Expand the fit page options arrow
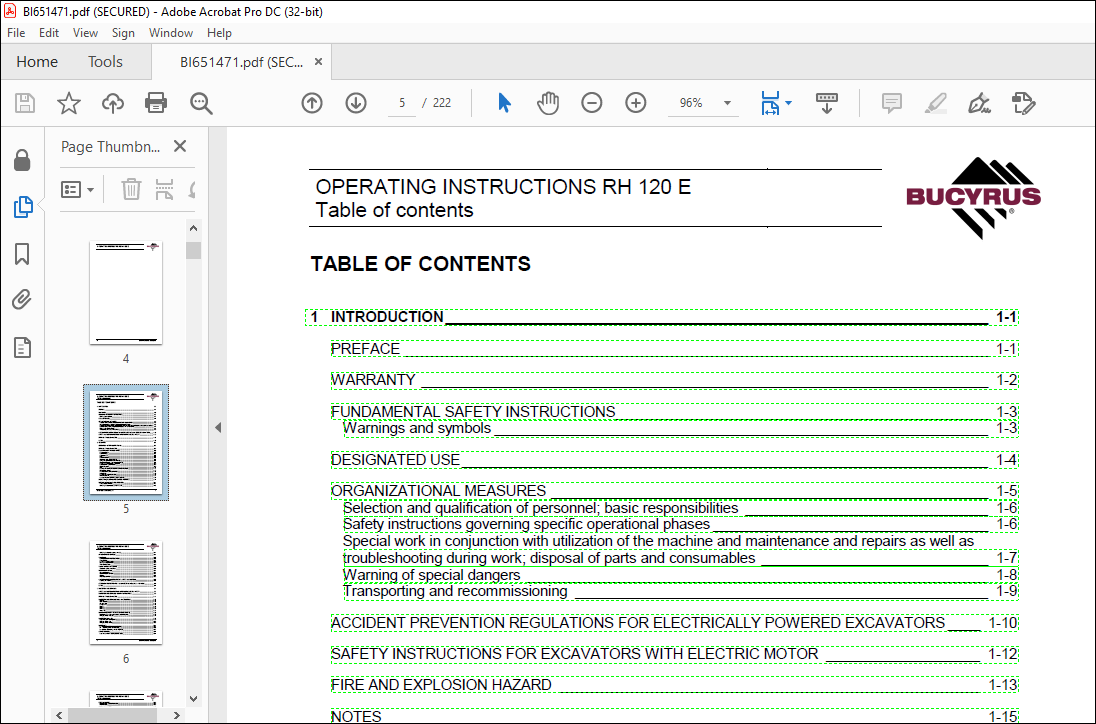This screenshot has width=1096, height=724. pyautogui.click(x=788, y=103)
